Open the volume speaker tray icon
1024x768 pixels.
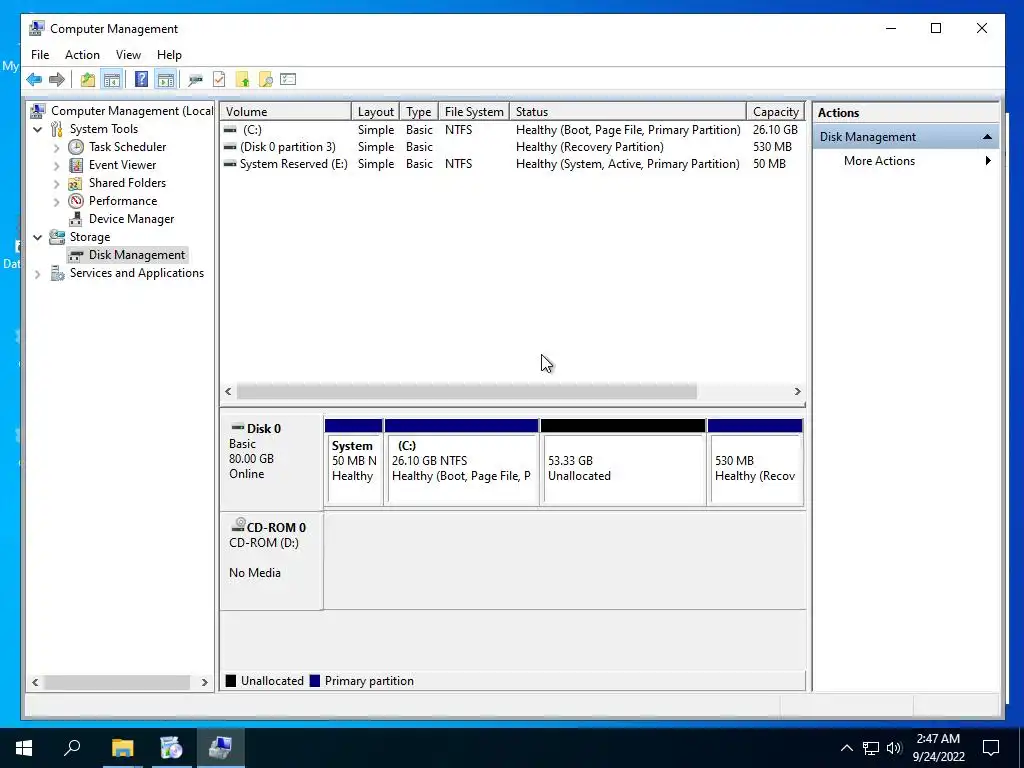pyautogui.click(x=894, y=748)
